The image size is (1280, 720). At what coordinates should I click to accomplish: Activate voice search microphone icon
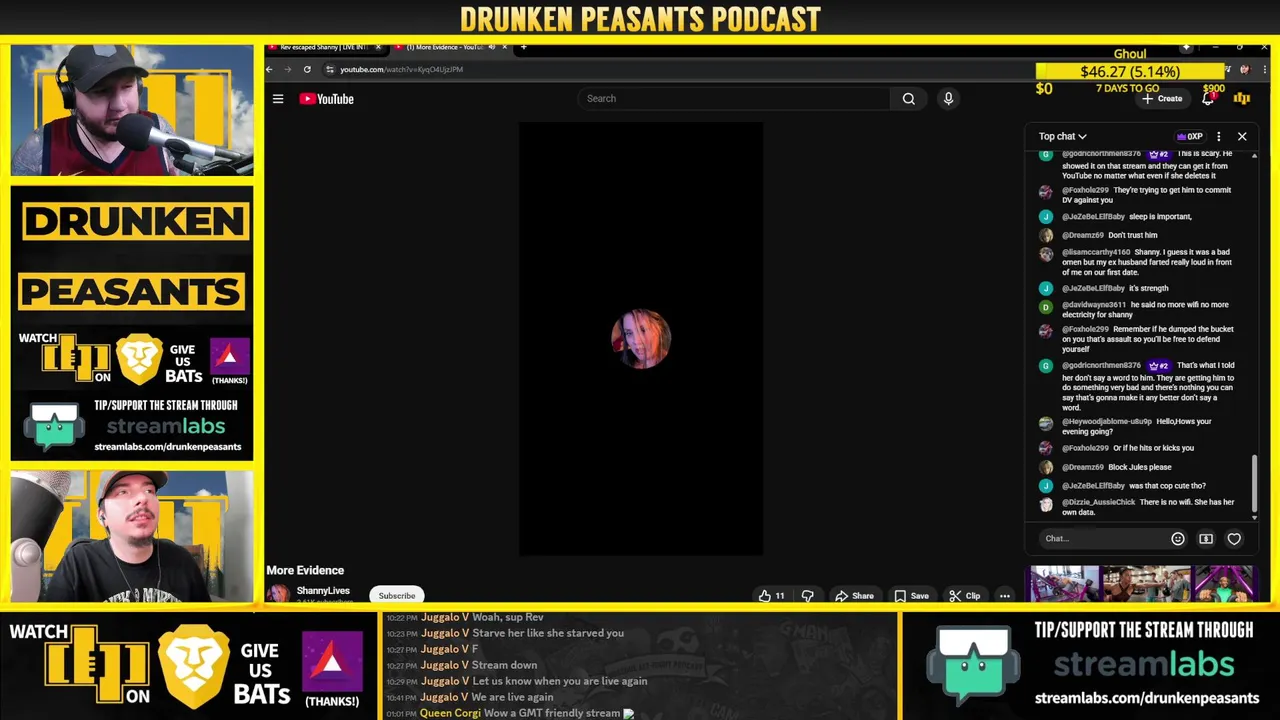click(948, 99)
